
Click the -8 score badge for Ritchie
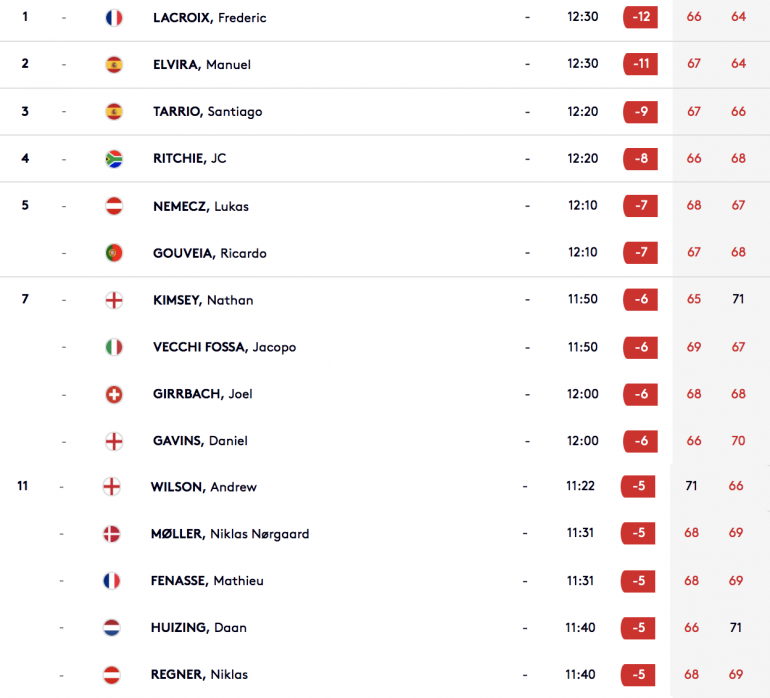point(640,159)
